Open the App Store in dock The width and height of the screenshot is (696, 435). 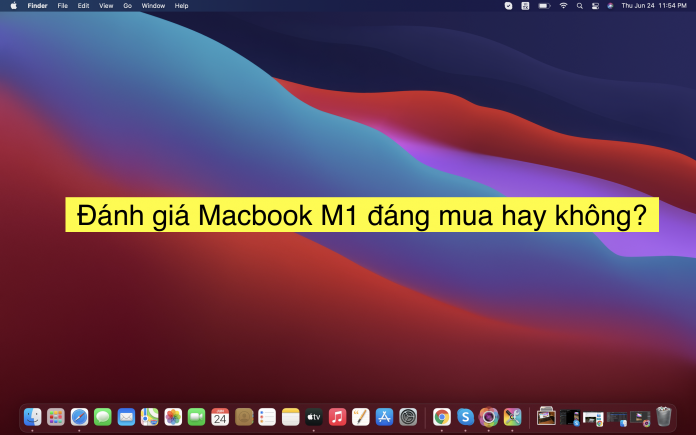pyautogui.click(x=384, y=417)
